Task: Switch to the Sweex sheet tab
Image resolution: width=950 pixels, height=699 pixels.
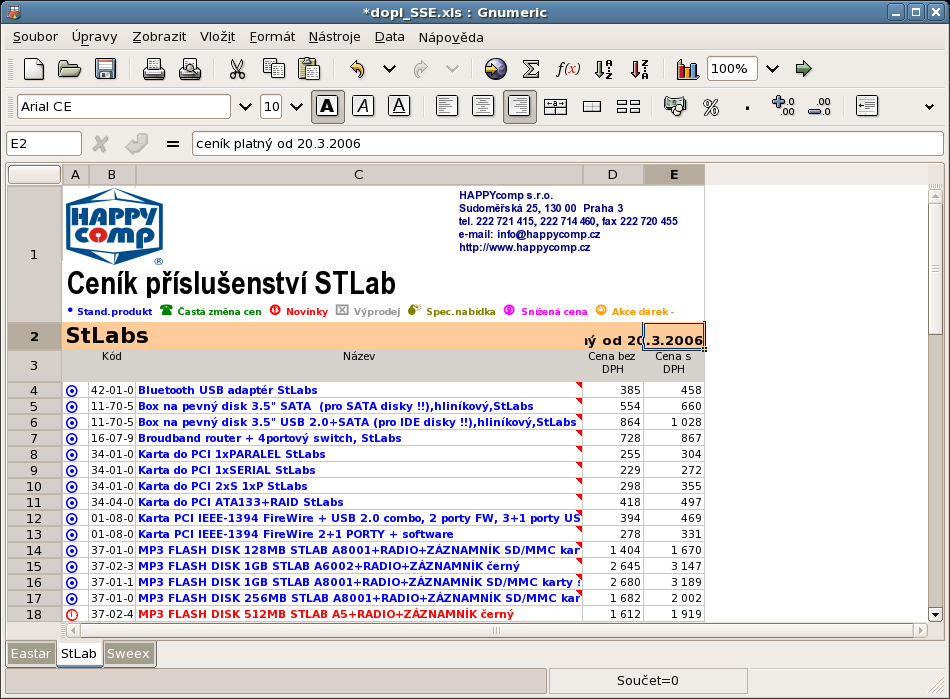Action: click(128, 654)
